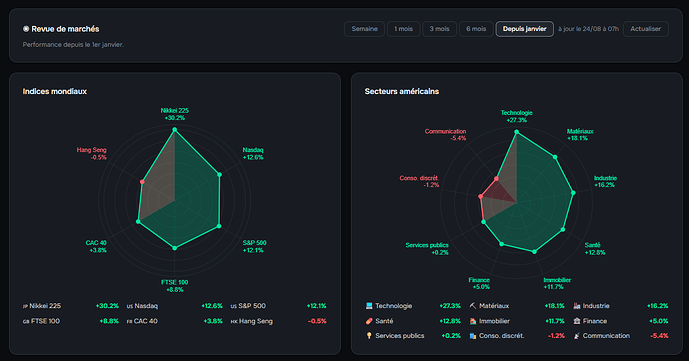Click the Performance depuis le 1er janvier subtitle

tap(73, 44)
